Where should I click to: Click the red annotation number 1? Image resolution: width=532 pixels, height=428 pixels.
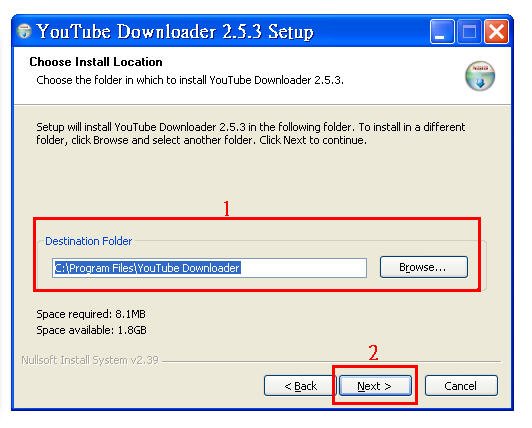click(227, 208)
